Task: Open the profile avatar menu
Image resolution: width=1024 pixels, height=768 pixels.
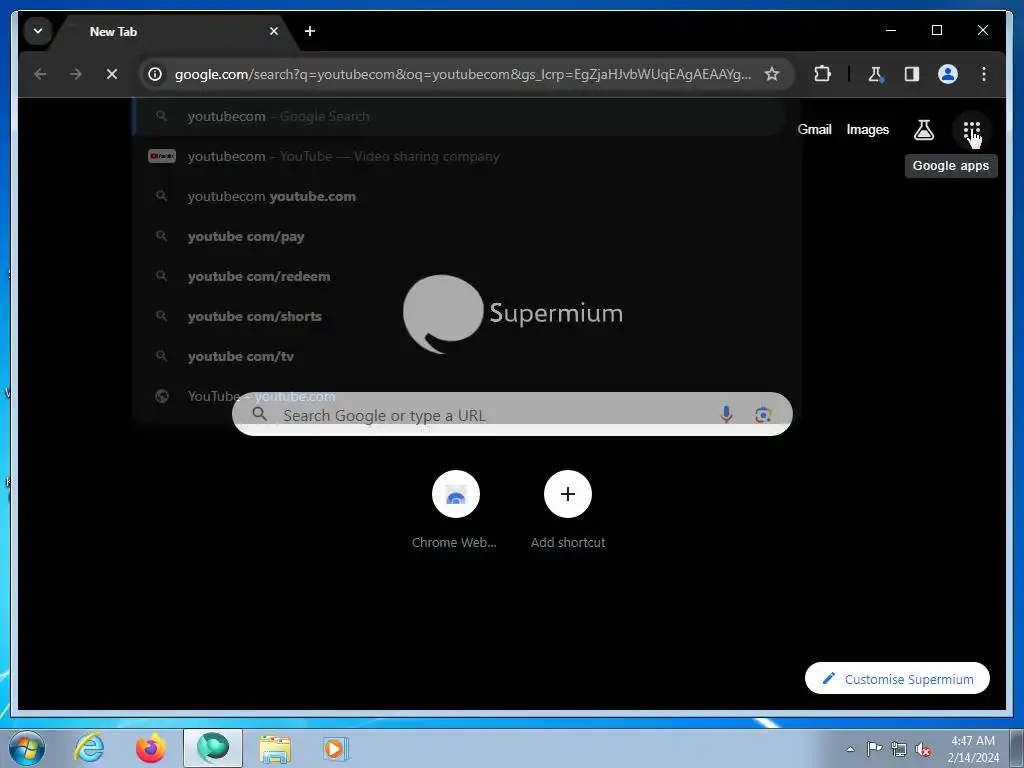Action: [948, 74]
